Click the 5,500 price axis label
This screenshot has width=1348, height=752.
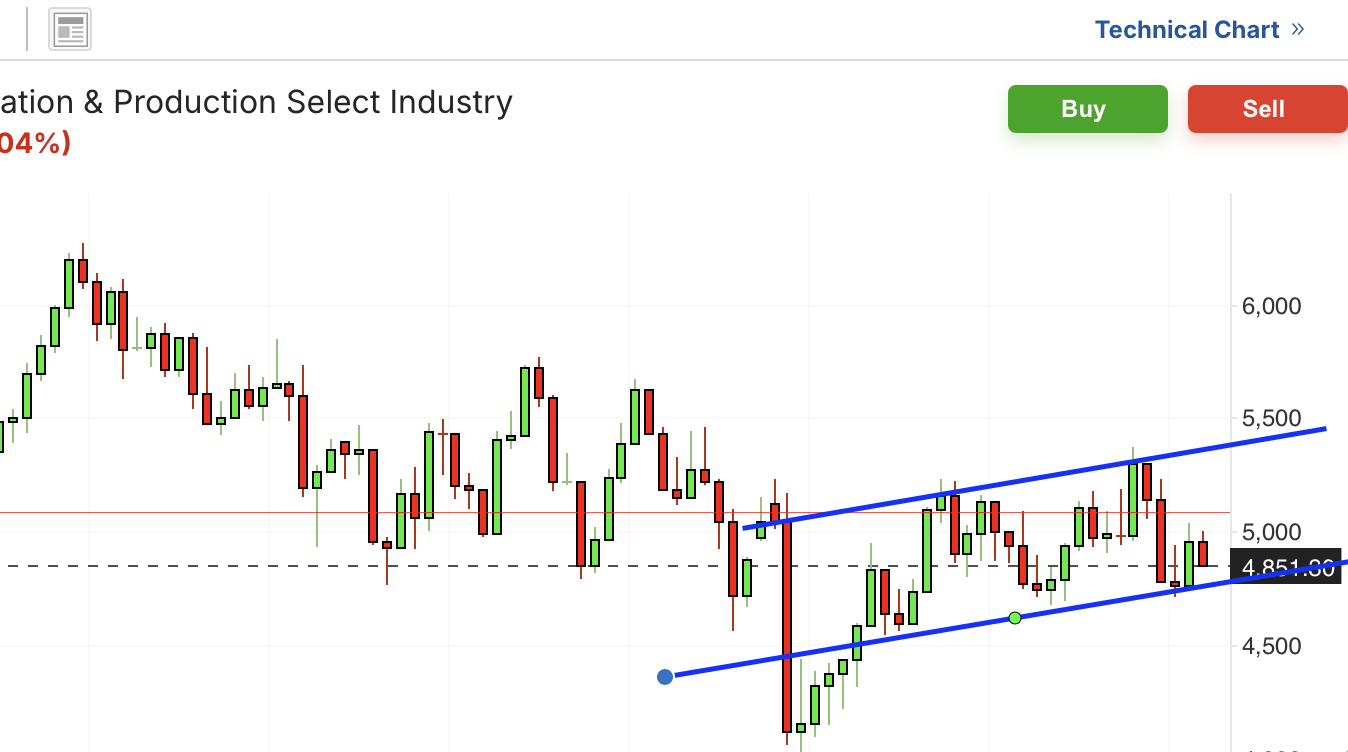(x=1271, y=419)
